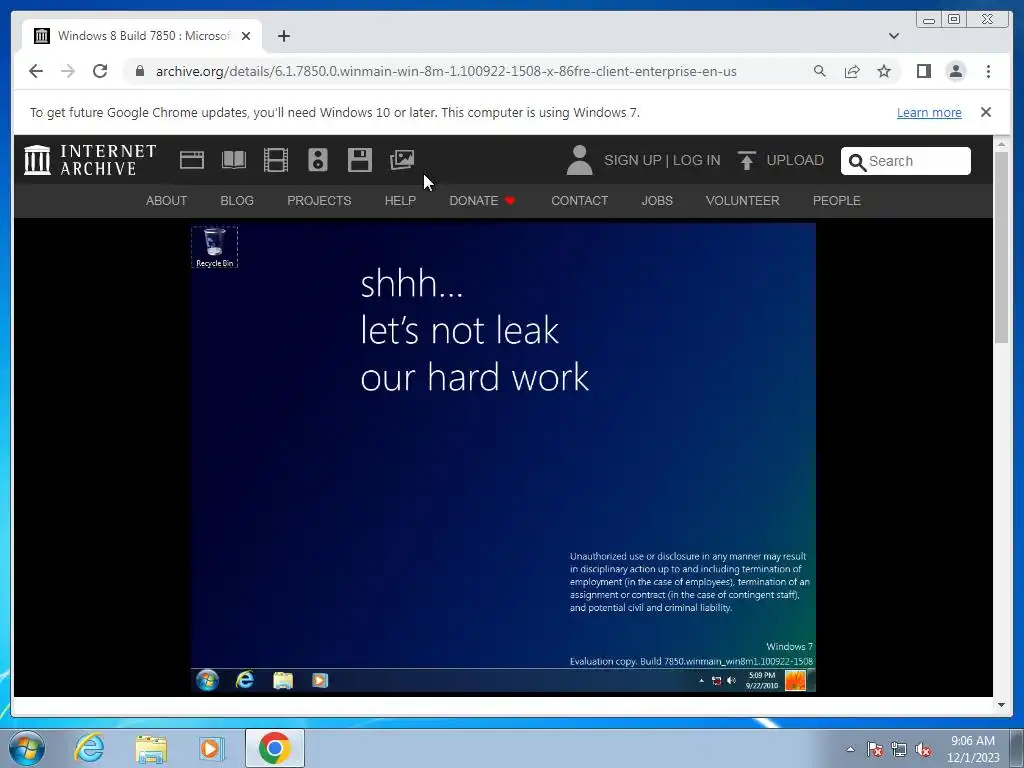
Task: Open ABOUT in the navigation menu
Action: pyautogui.click(x=167, y=200)
